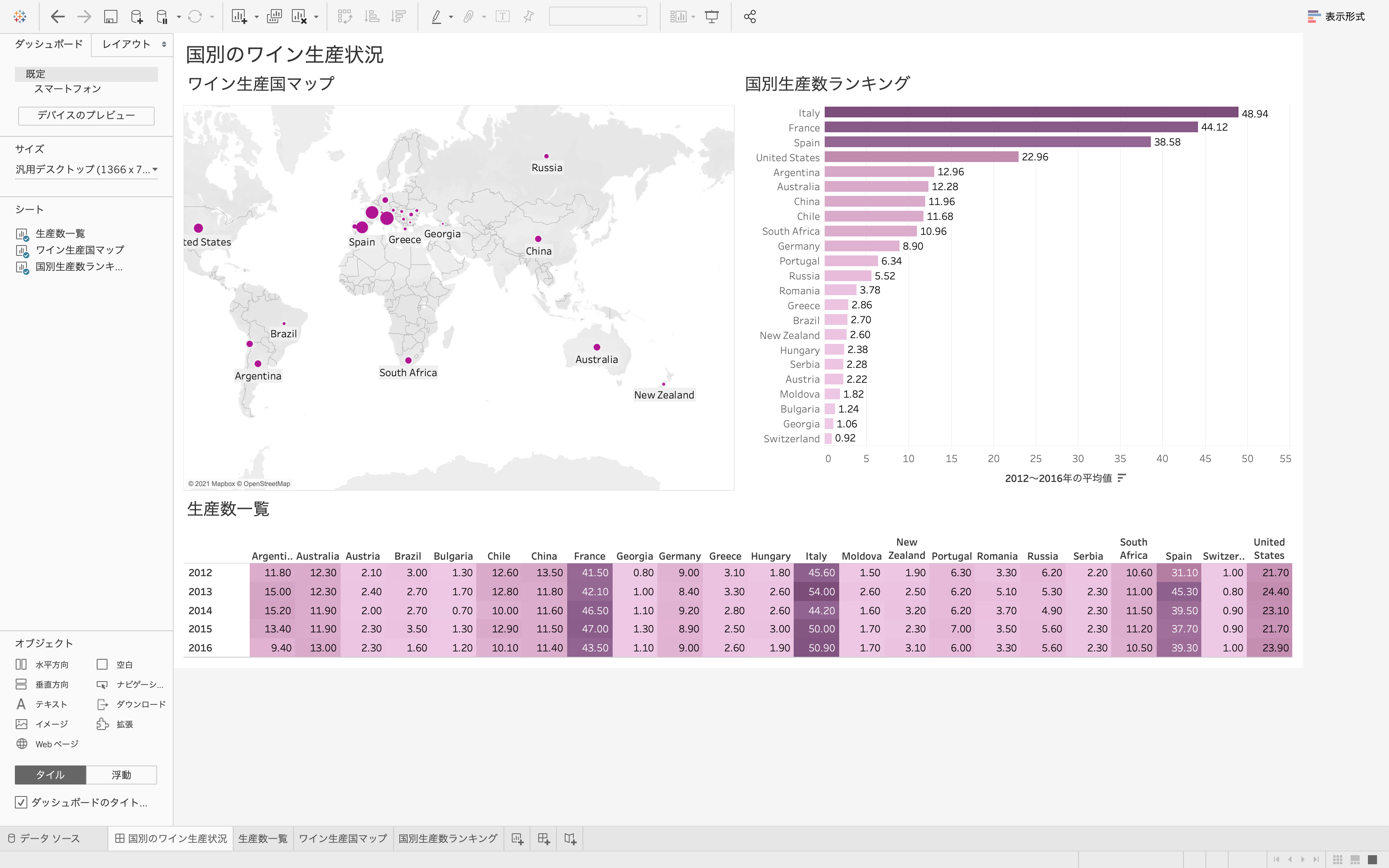Screen dimensions: 1389x868
Task: Click the Share icon in the toolbar
Action: 749,16
